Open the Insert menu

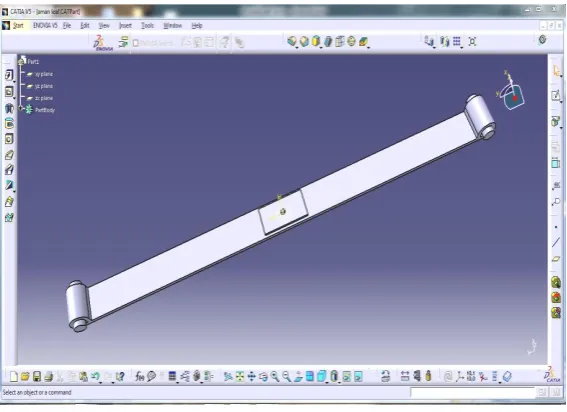[x=125, y=26]
